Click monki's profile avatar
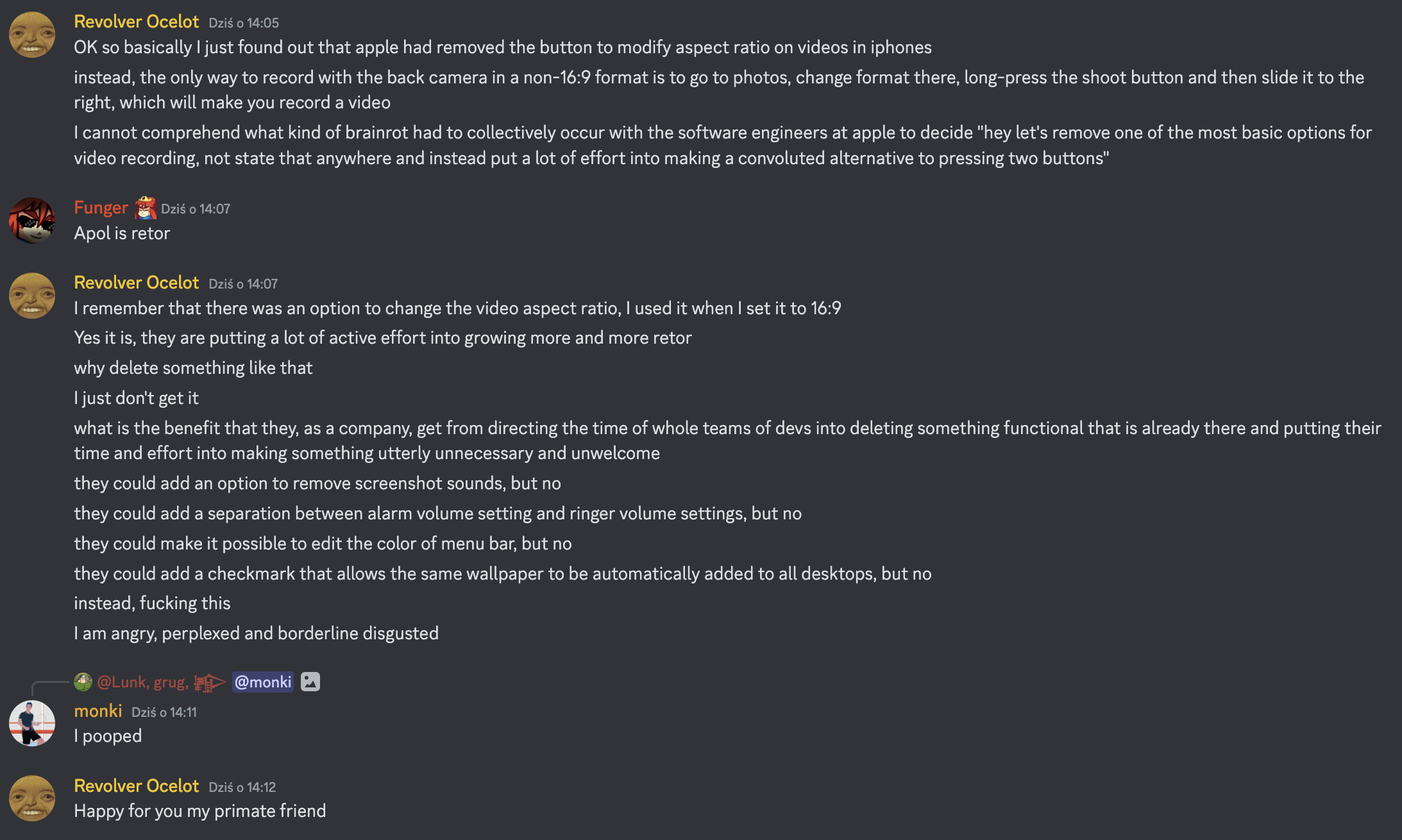 [32, 723]
